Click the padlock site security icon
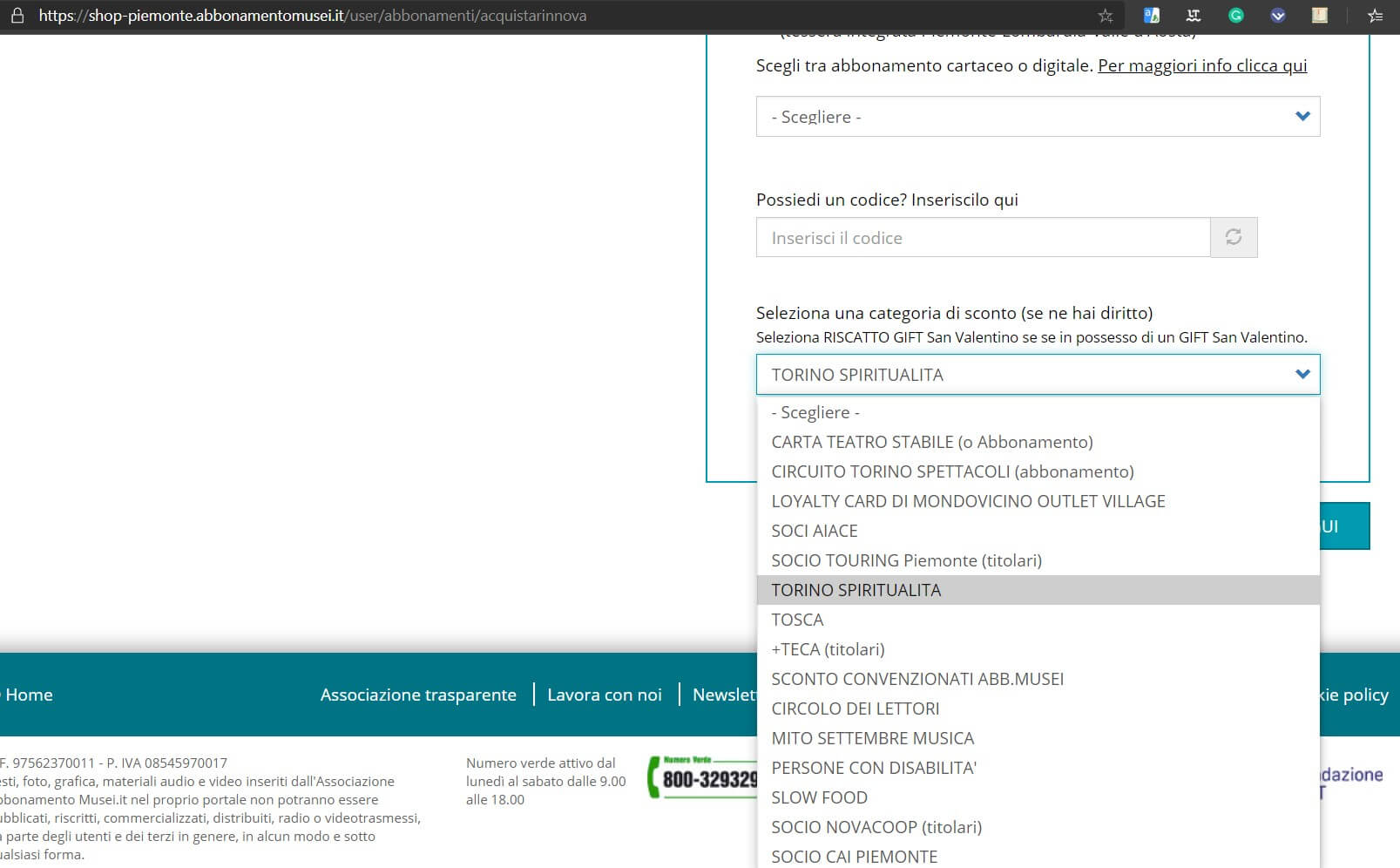Viewport: 1400px width, 868px height. 17,16
